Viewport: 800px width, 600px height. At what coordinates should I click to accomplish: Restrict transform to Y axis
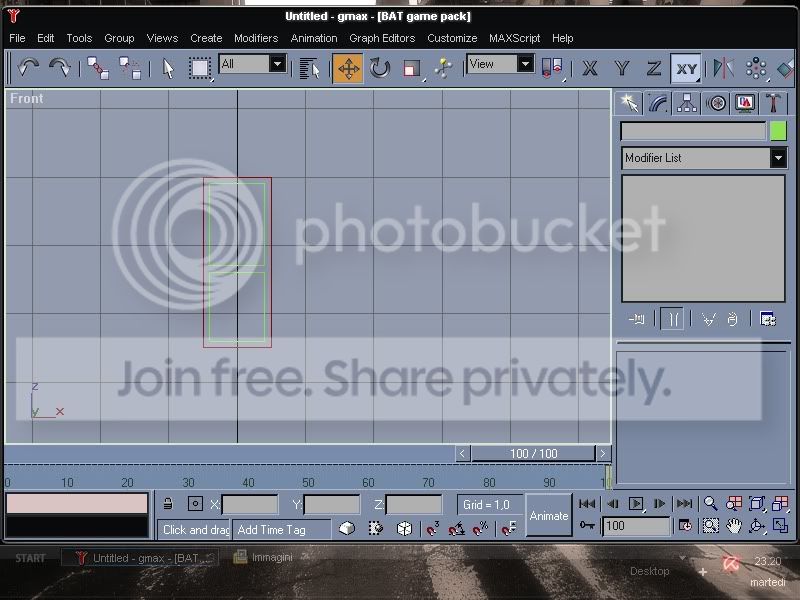tap(622, 68)
